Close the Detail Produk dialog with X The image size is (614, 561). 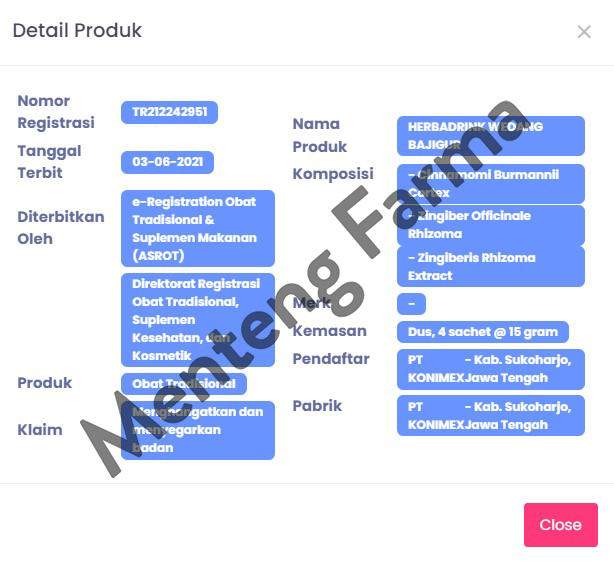pyautogui.click(x=584, y=32)
